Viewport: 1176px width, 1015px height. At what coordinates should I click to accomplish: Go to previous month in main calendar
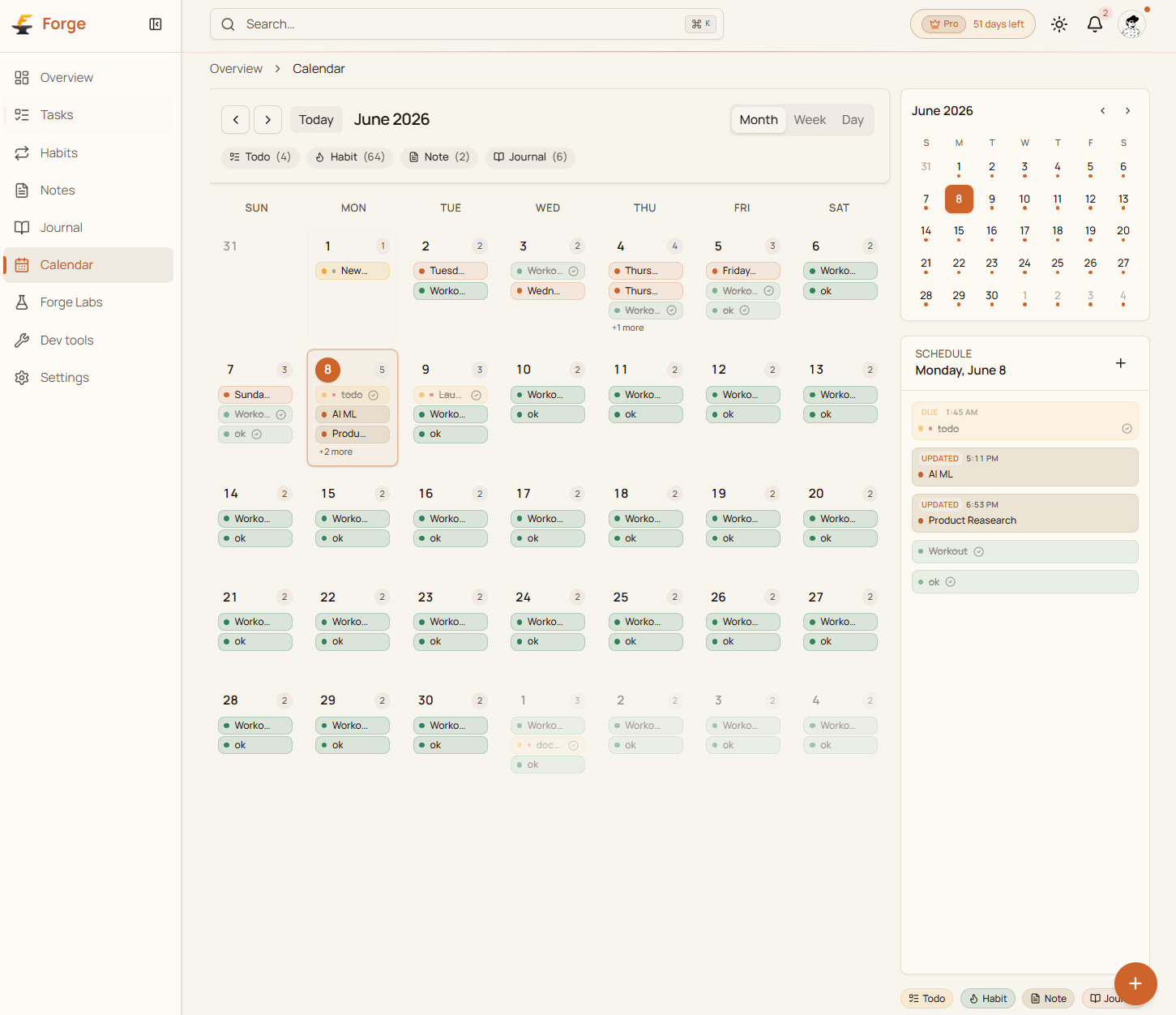235,120
